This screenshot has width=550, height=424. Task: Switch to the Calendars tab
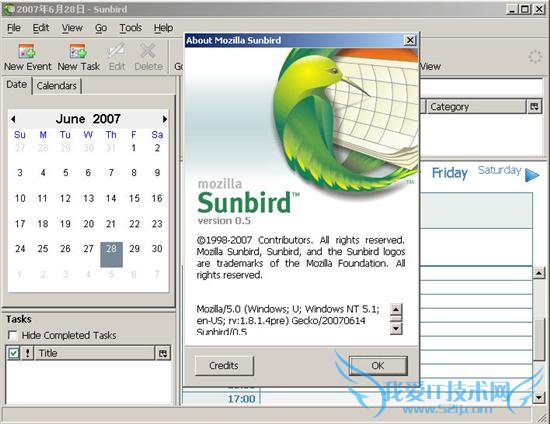pyautogui.click(x=56, y=86)
